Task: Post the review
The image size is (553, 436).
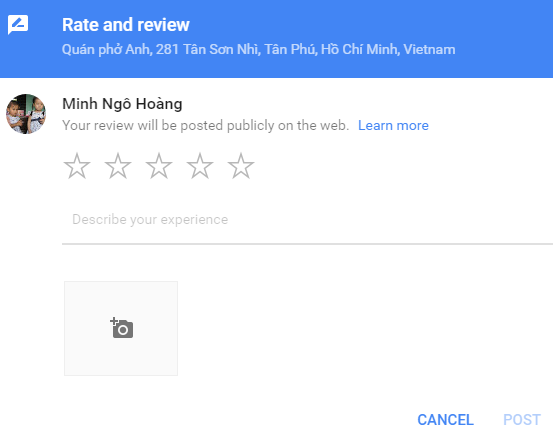Action: pyautogui.click(x=522, y=420)
